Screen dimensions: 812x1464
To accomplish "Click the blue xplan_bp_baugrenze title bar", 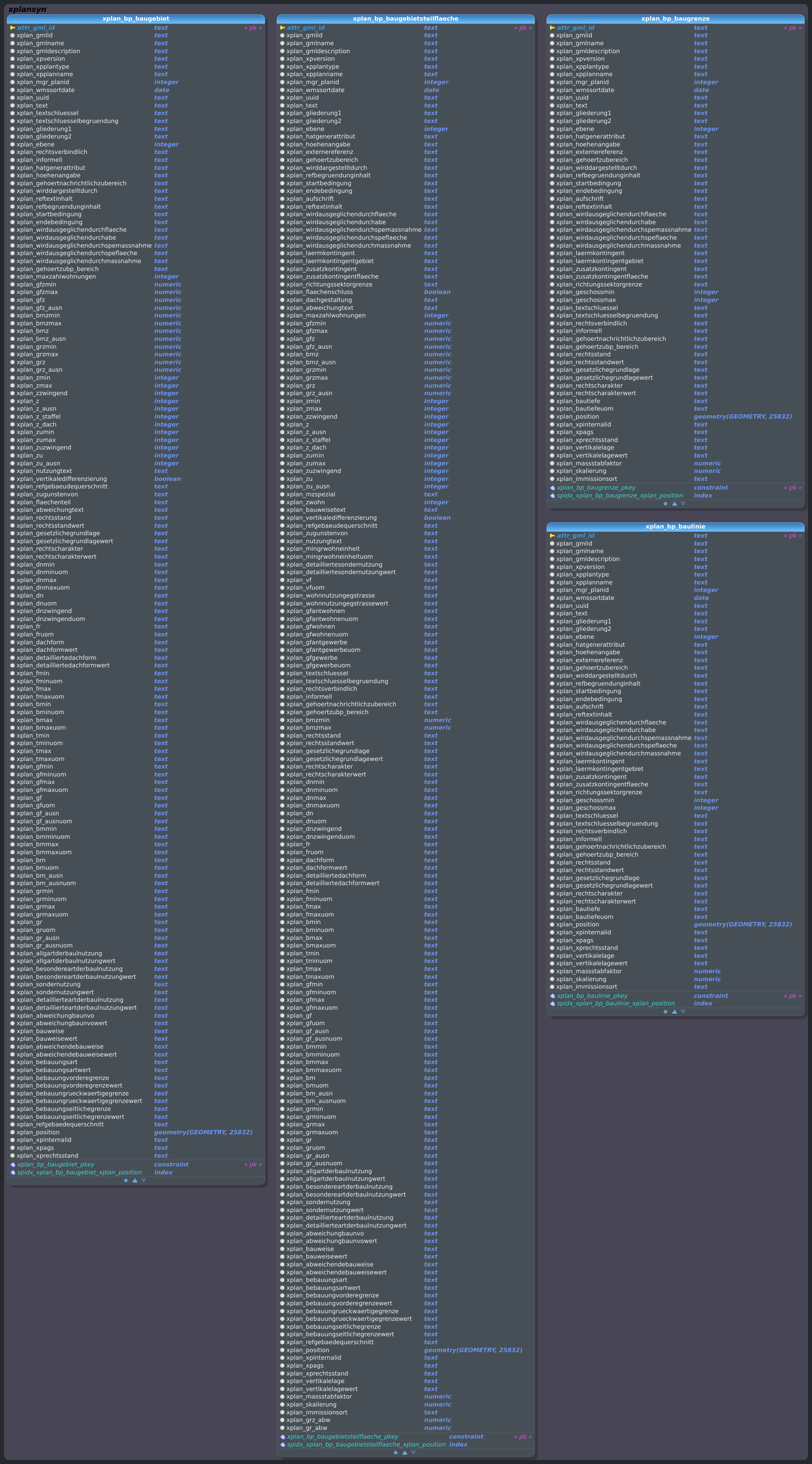I will pos(675,19).
